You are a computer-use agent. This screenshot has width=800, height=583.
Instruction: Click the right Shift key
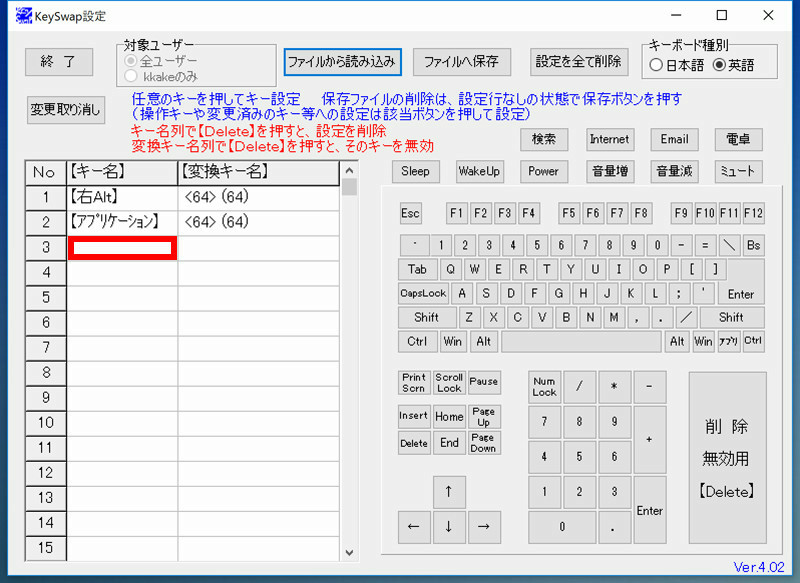[732, 317]
